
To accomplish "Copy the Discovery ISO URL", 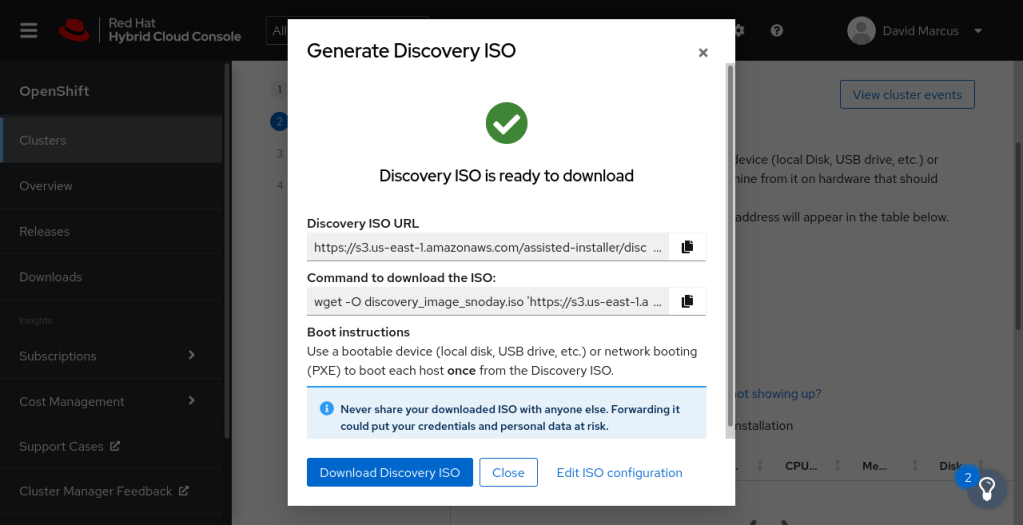I will pos(687,247).
